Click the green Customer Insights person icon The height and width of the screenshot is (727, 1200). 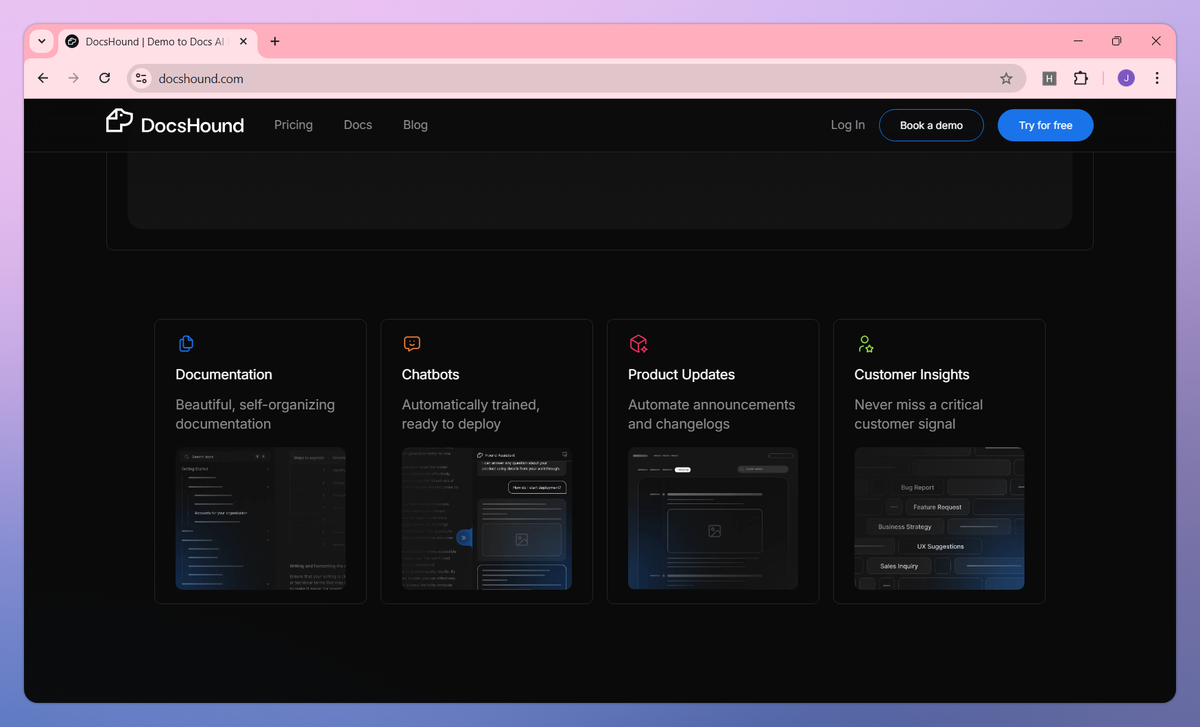click(x=865, y=343)
